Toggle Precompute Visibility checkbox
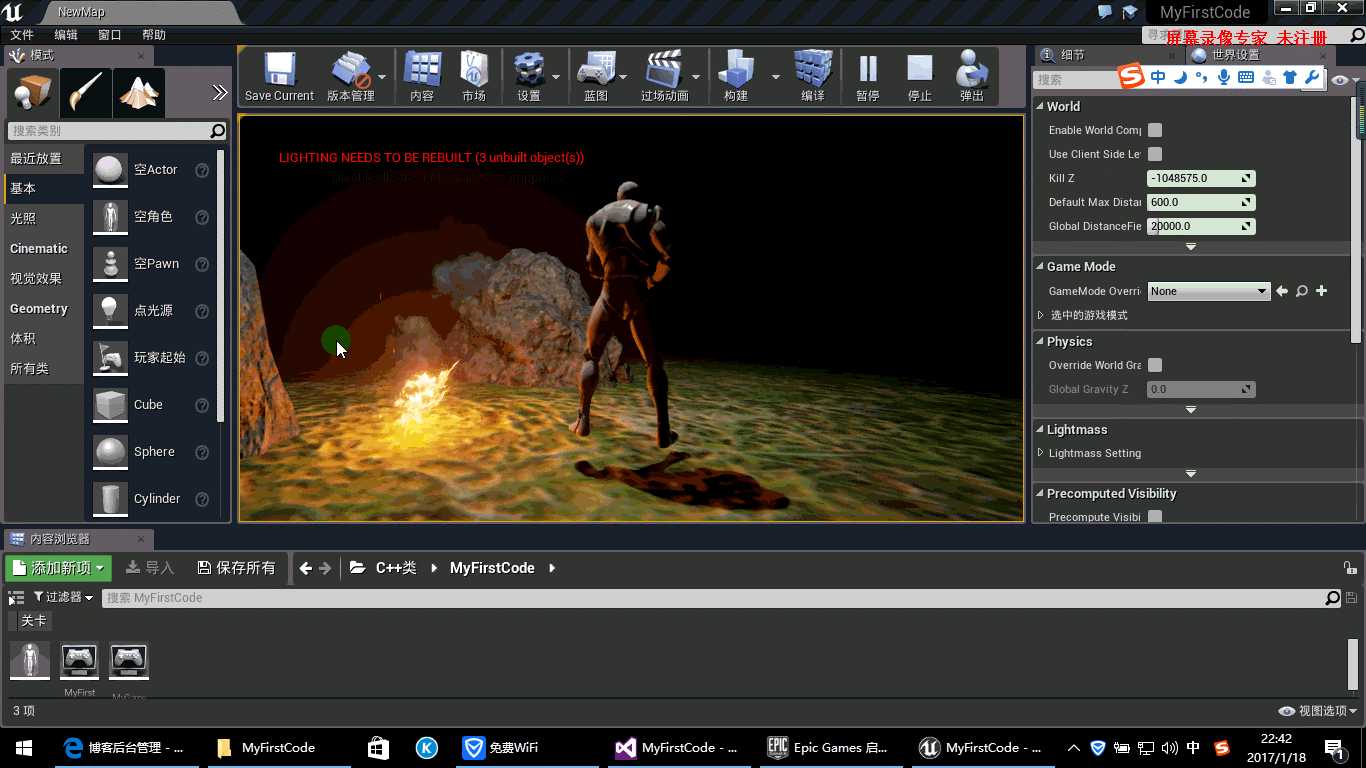This screenshot has width=1366, height=768. click(x=1155, y=517)
